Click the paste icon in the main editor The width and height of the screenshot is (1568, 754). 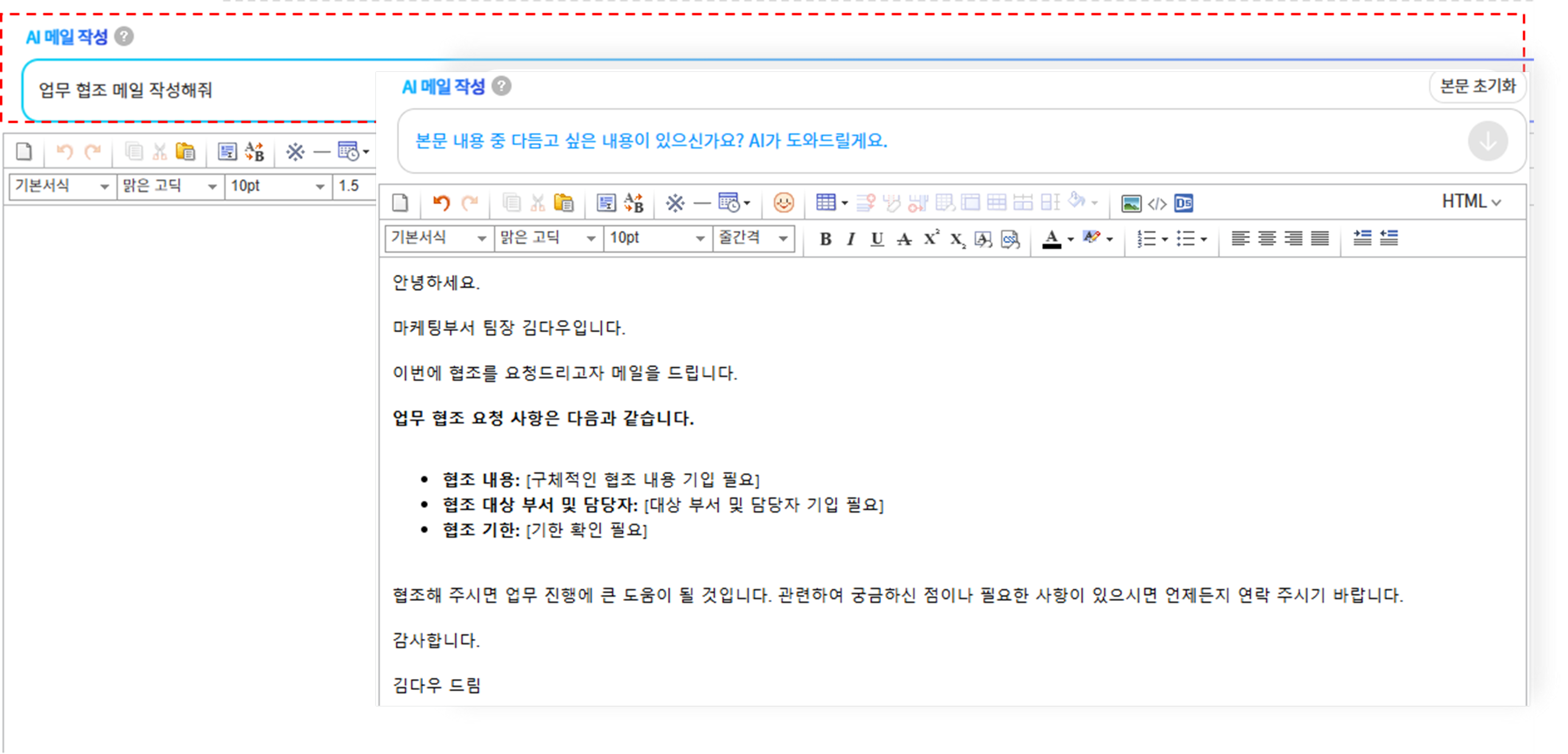point(564,202)
